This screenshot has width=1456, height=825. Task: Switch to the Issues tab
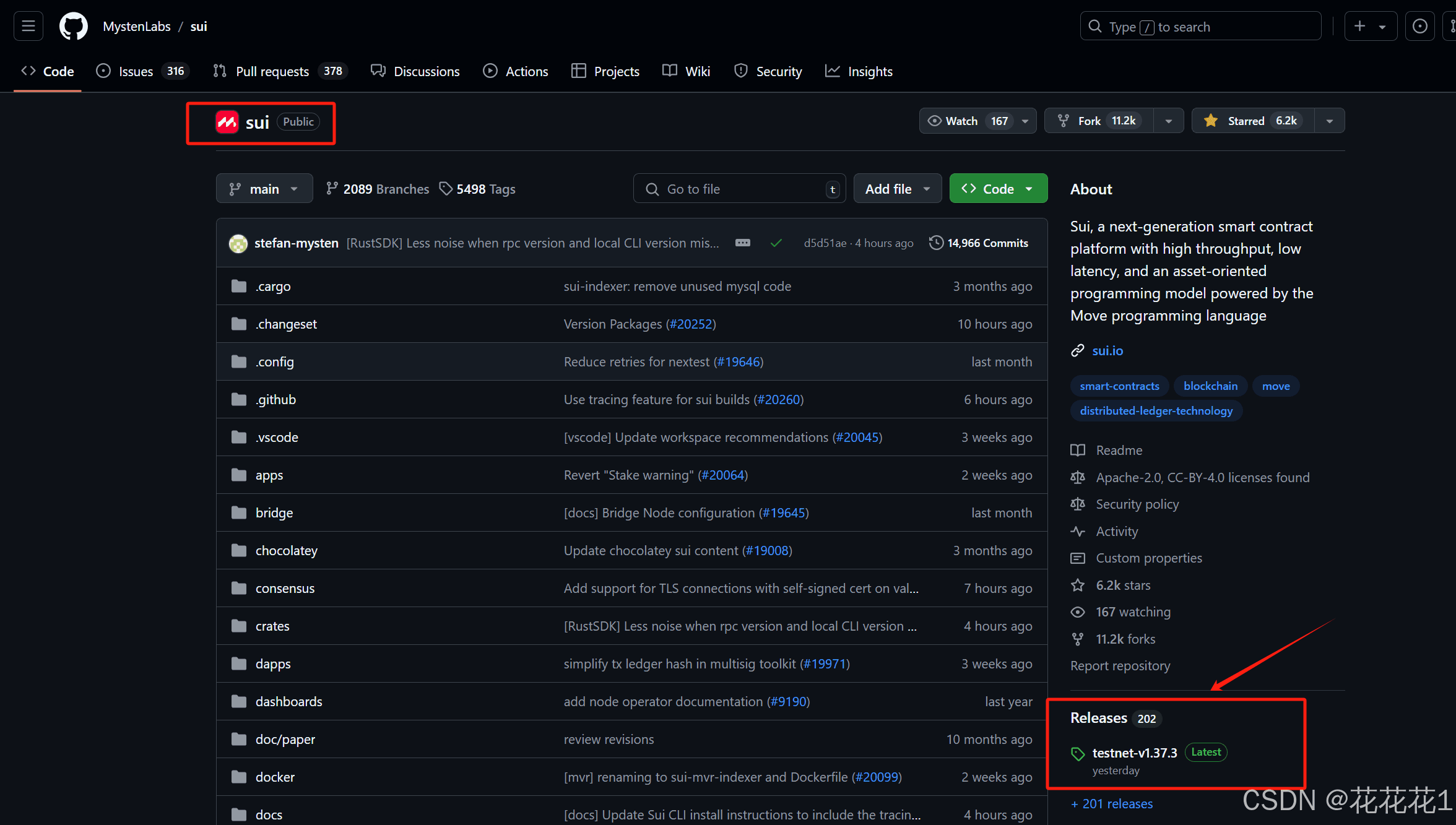coord(142,71)
